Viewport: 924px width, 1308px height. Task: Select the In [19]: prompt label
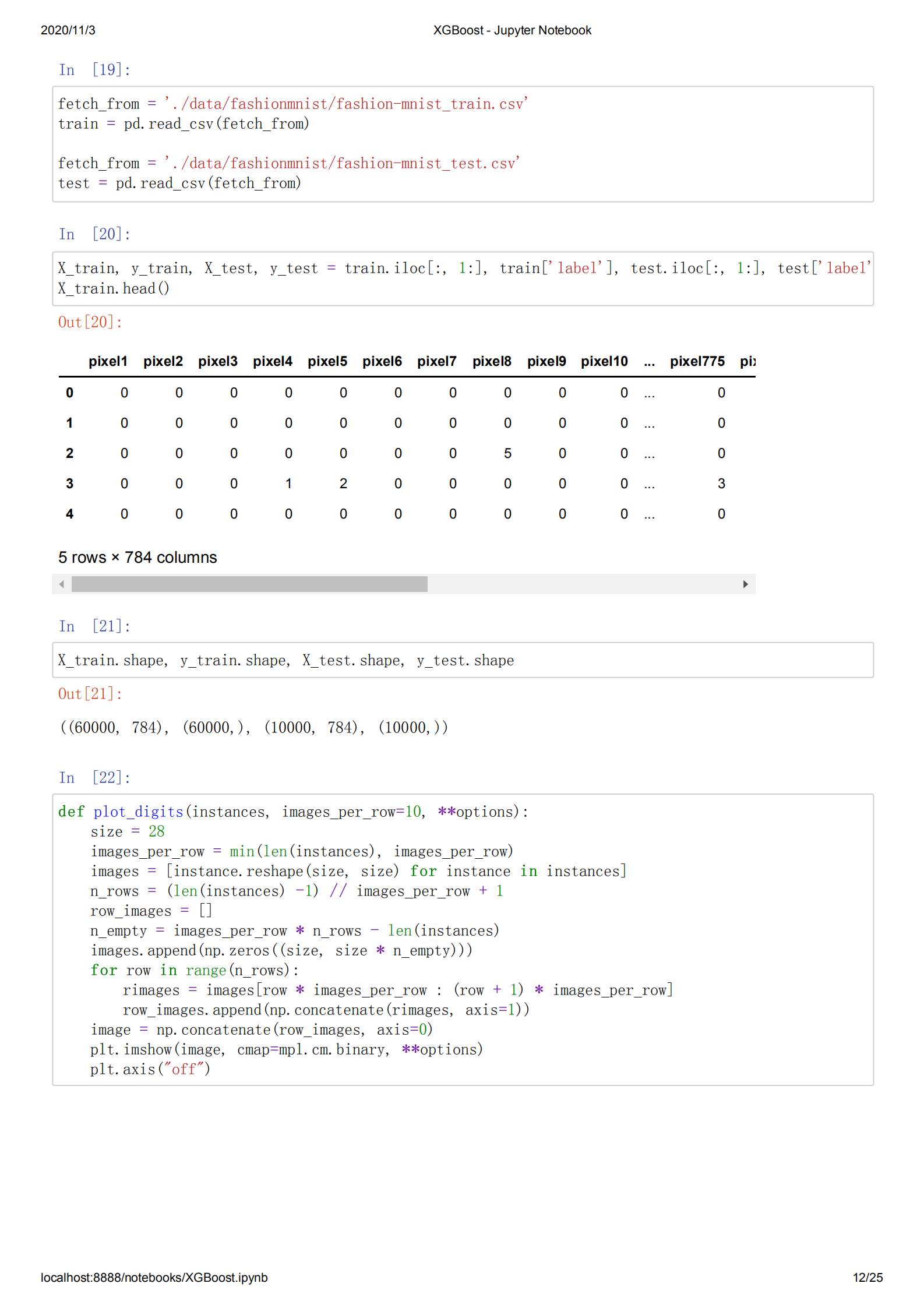point(94,70)
